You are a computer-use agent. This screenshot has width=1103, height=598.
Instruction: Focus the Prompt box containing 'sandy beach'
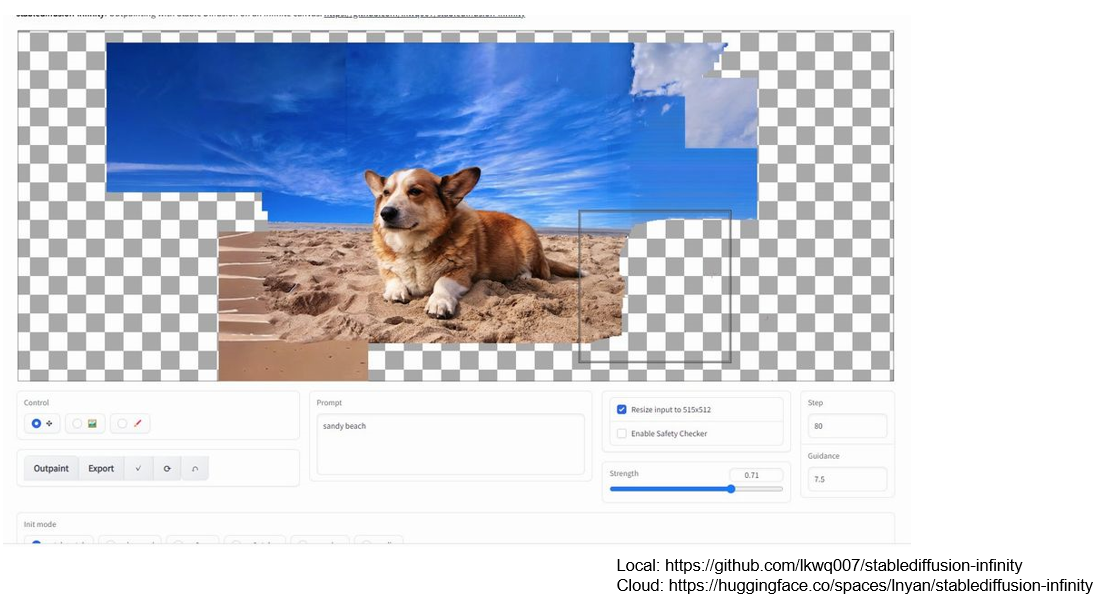pyautogui.click(x=450, y=444)
